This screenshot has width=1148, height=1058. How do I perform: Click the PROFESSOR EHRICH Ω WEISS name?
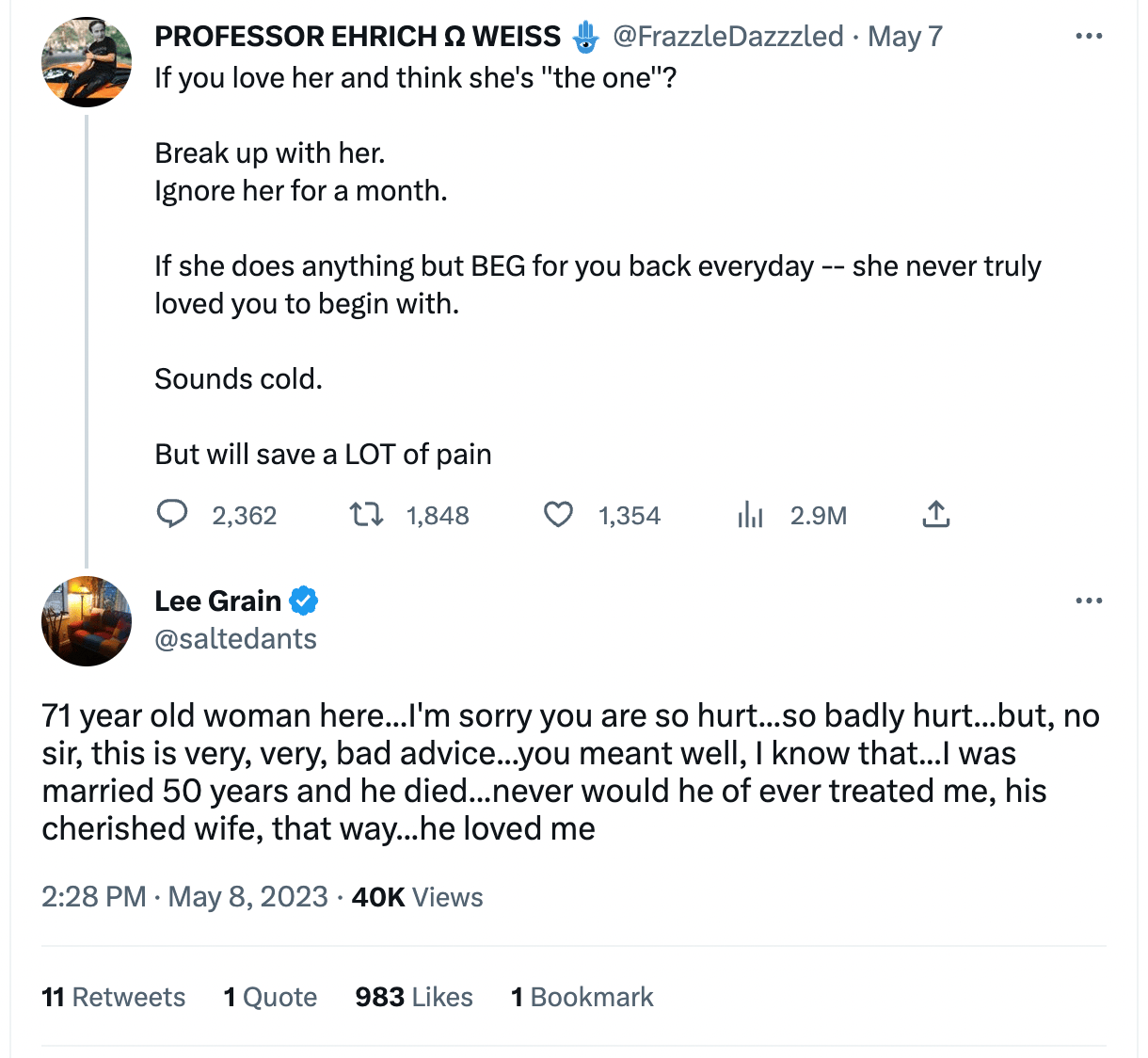[x=358, y=37]
